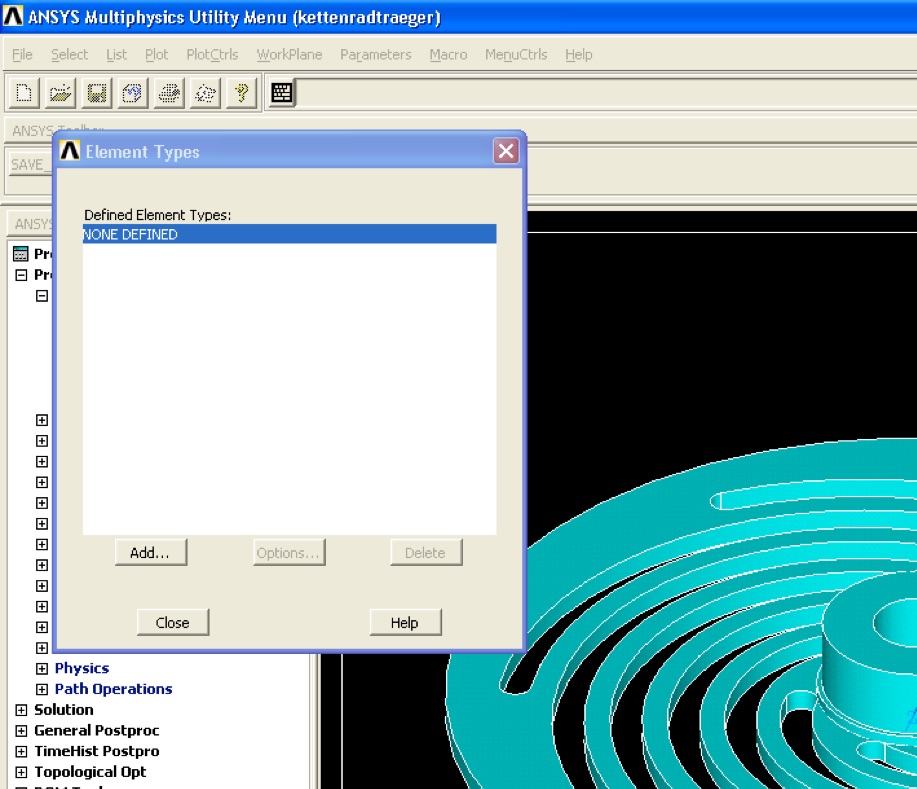Click the Close button in Element Types
Viewport: 917px width, 789px height.
(173, 622)
